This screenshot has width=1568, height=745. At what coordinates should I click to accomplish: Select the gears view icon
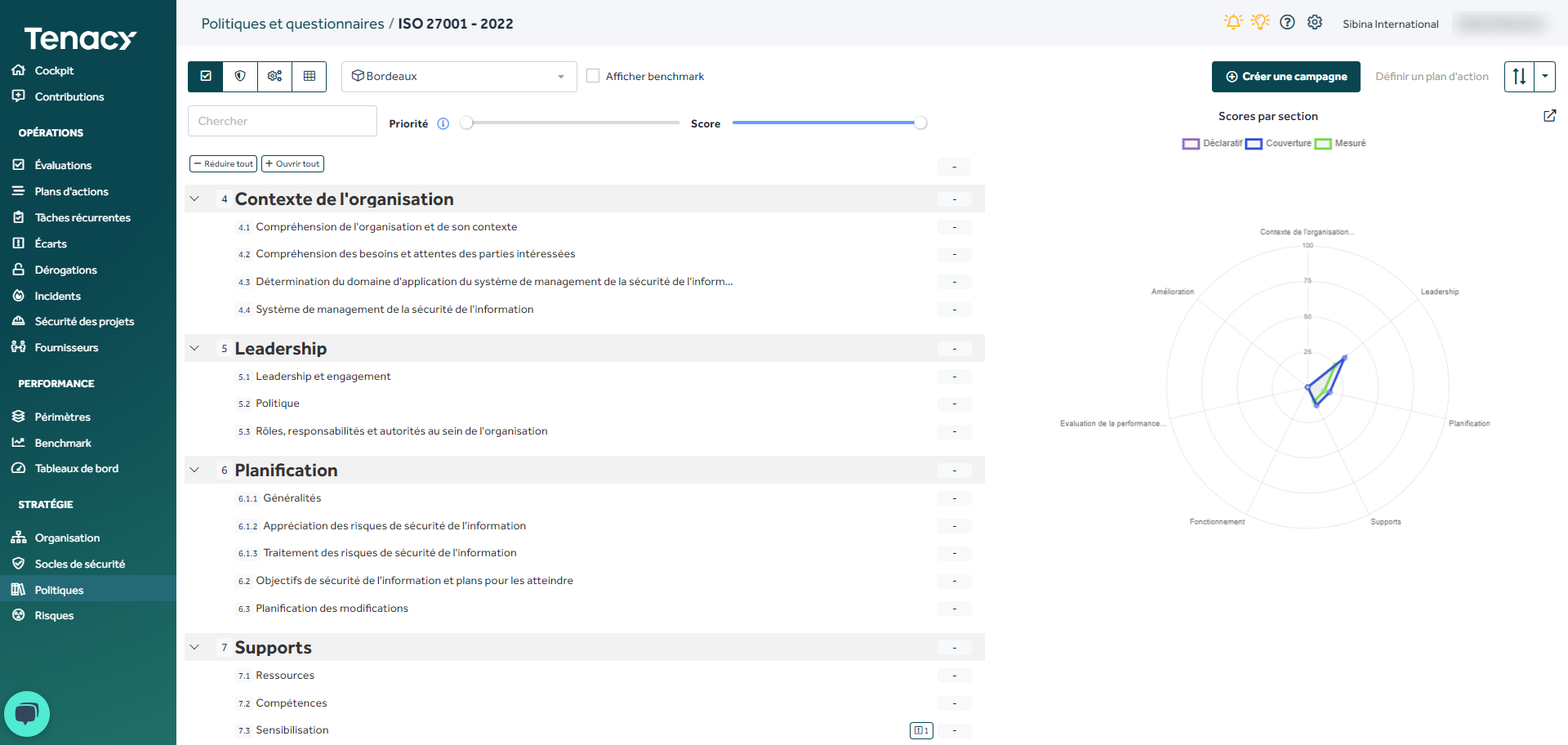274,76
